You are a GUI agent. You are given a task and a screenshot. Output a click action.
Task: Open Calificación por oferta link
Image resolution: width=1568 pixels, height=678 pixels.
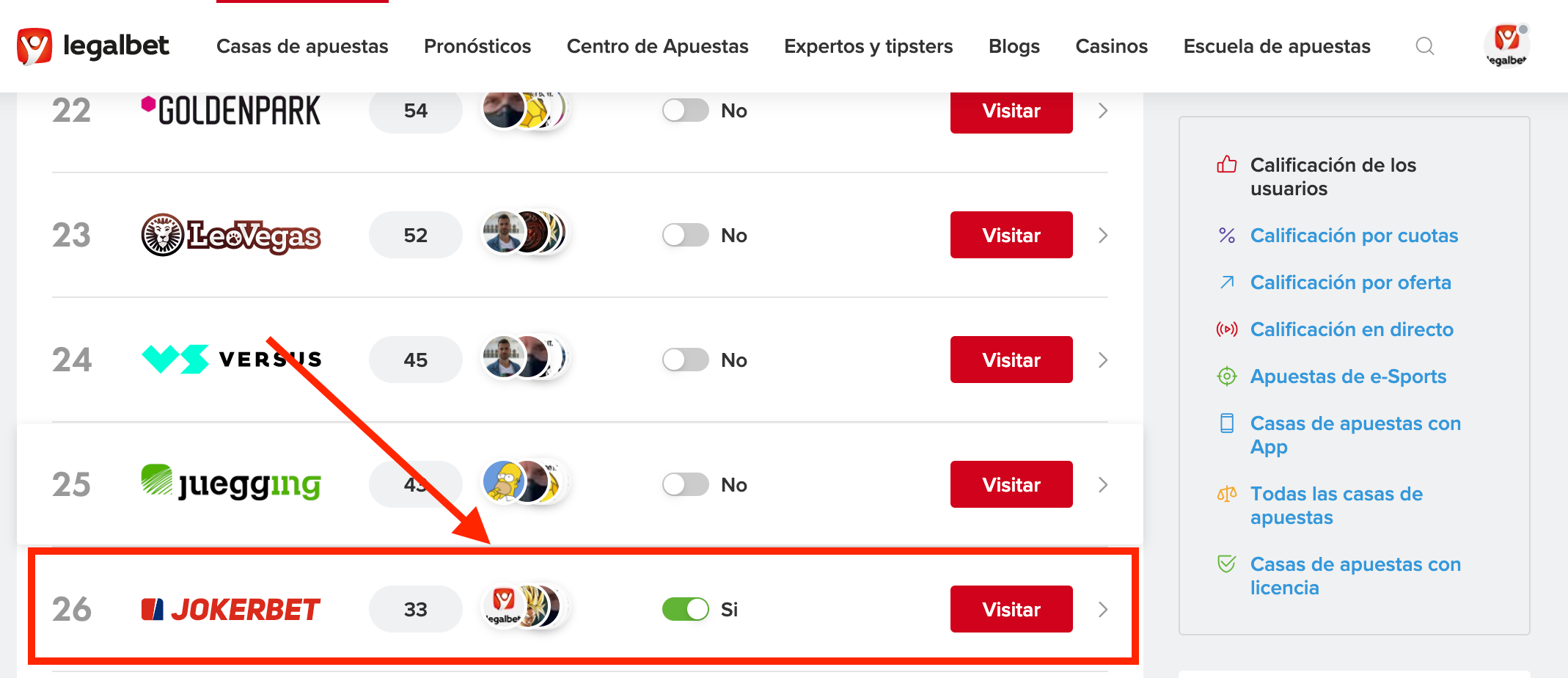click(x=1350, y=282)
